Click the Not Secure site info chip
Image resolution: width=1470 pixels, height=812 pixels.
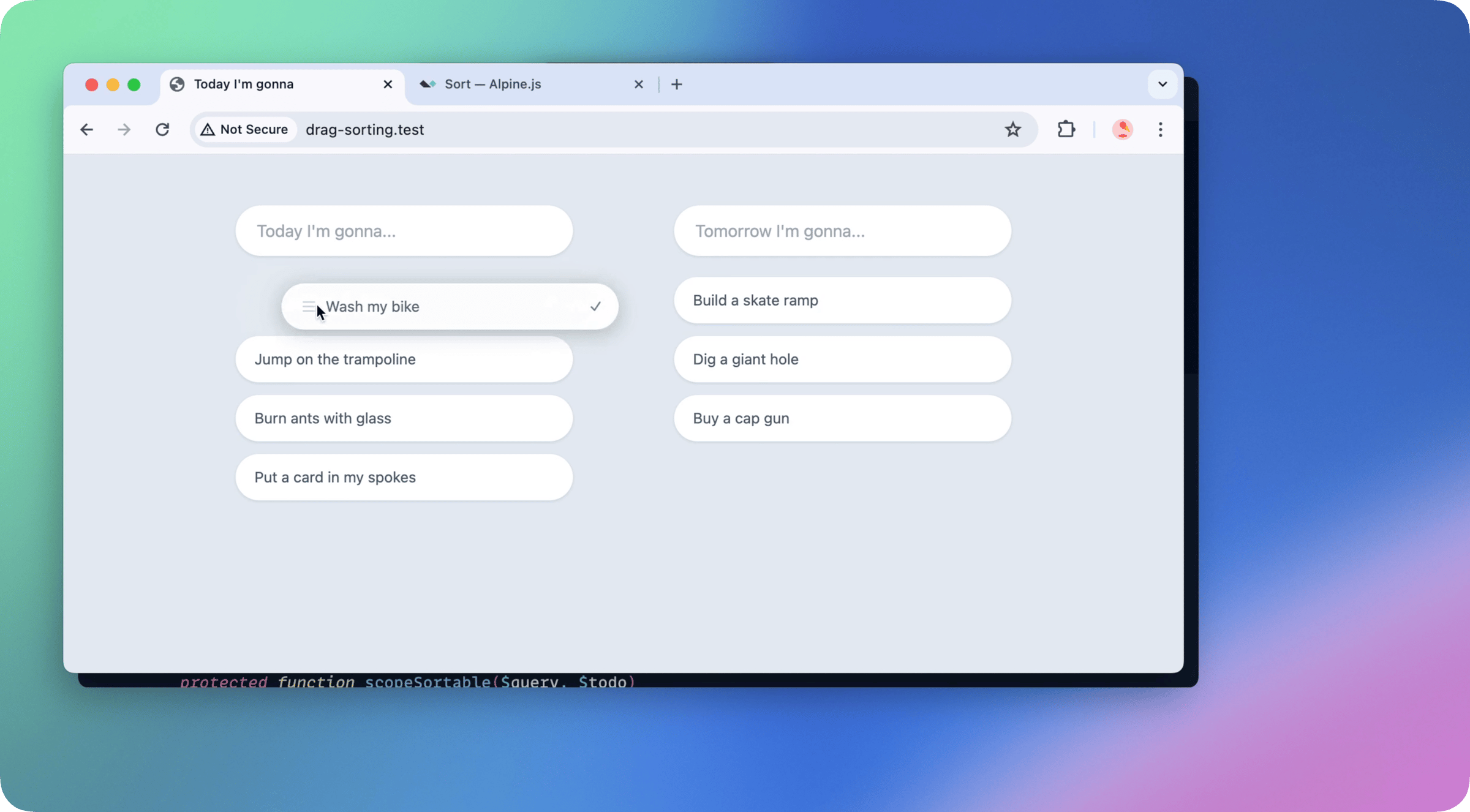(245, 129)
